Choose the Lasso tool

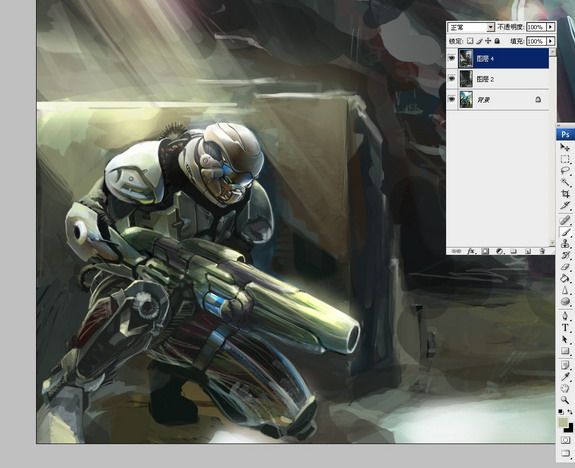point(565,171)
